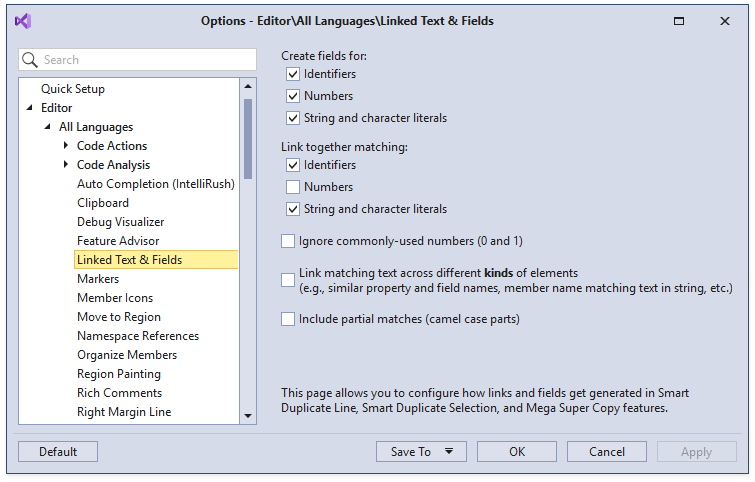
Task: Expand the Code Analysis node
Action: pyautogui.click(x=66, y=165)
